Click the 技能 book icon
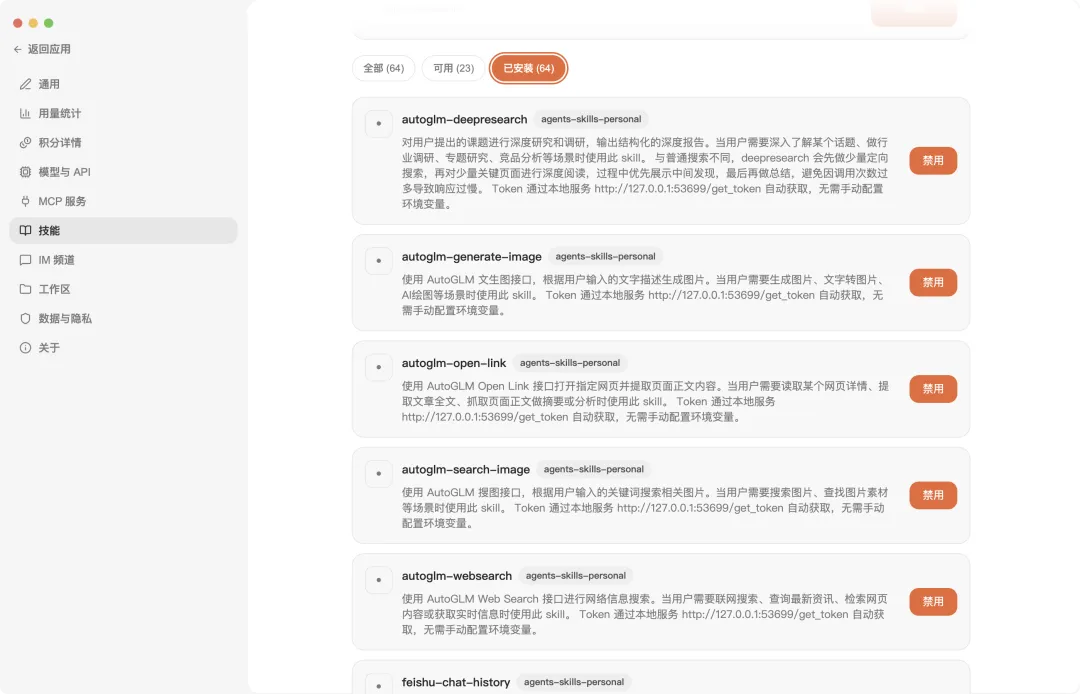Screen dimensions: 1080x694 (x=25, y=231)
